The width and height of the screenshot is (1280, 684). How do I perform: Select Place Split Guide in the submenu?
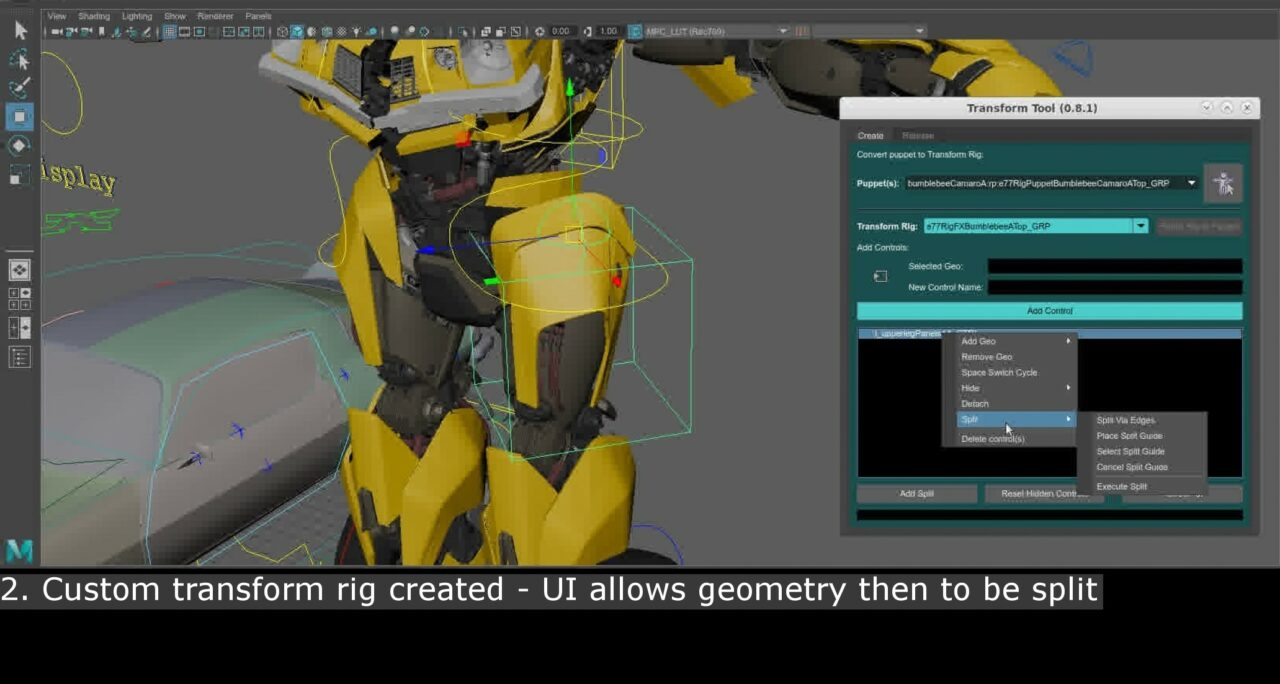click(1142, 436)
